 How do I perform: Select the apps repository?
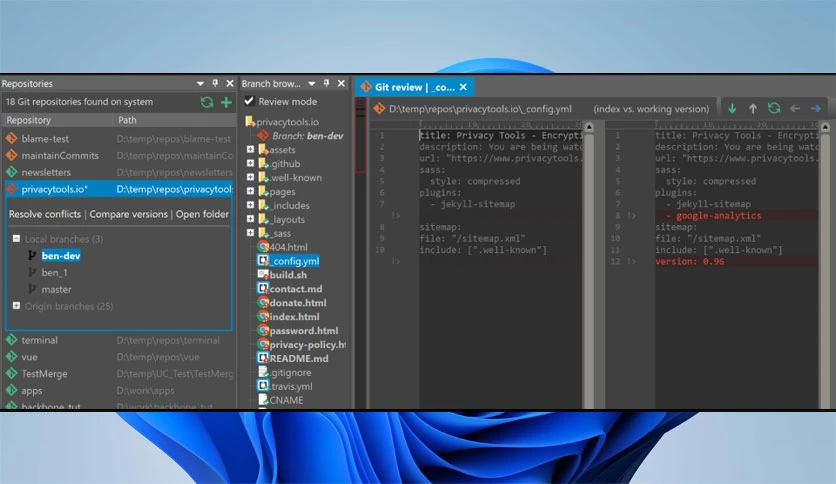pos(118,391)
